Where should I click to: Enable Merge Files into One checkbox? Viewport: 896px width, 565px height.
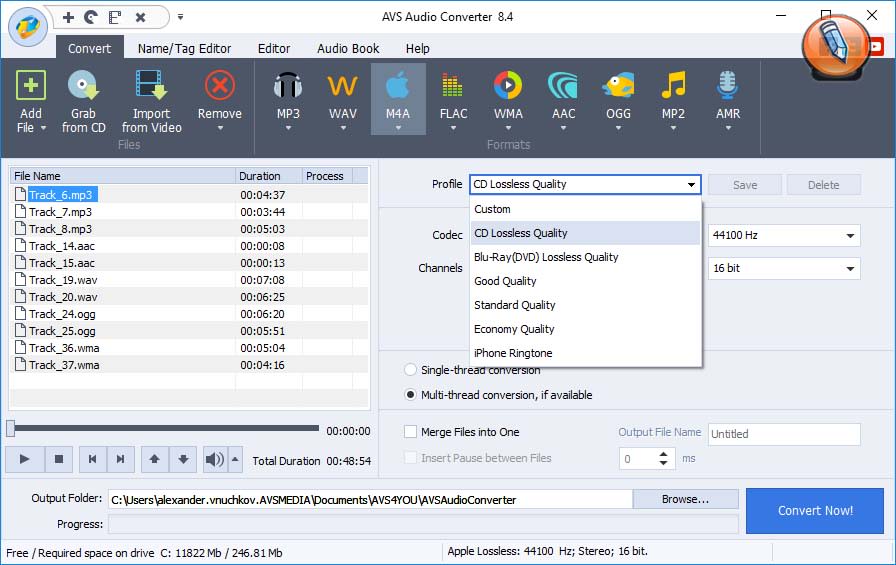point(410,432)
